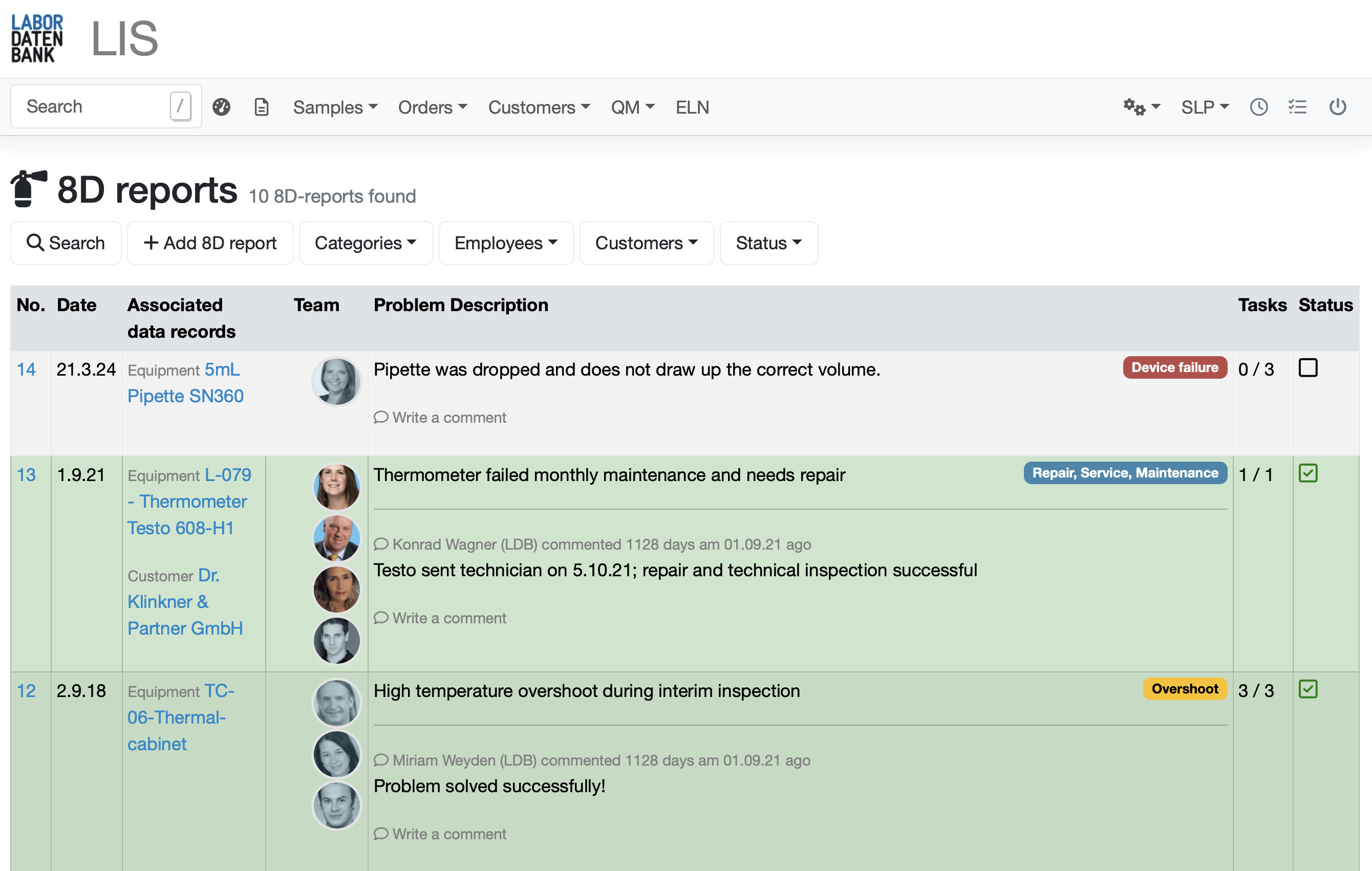The height and width of the screenshot is (871, 1372).
Task: Expand the Status filter dropdown
Action: pyautogui.click(x=768, y=243)
